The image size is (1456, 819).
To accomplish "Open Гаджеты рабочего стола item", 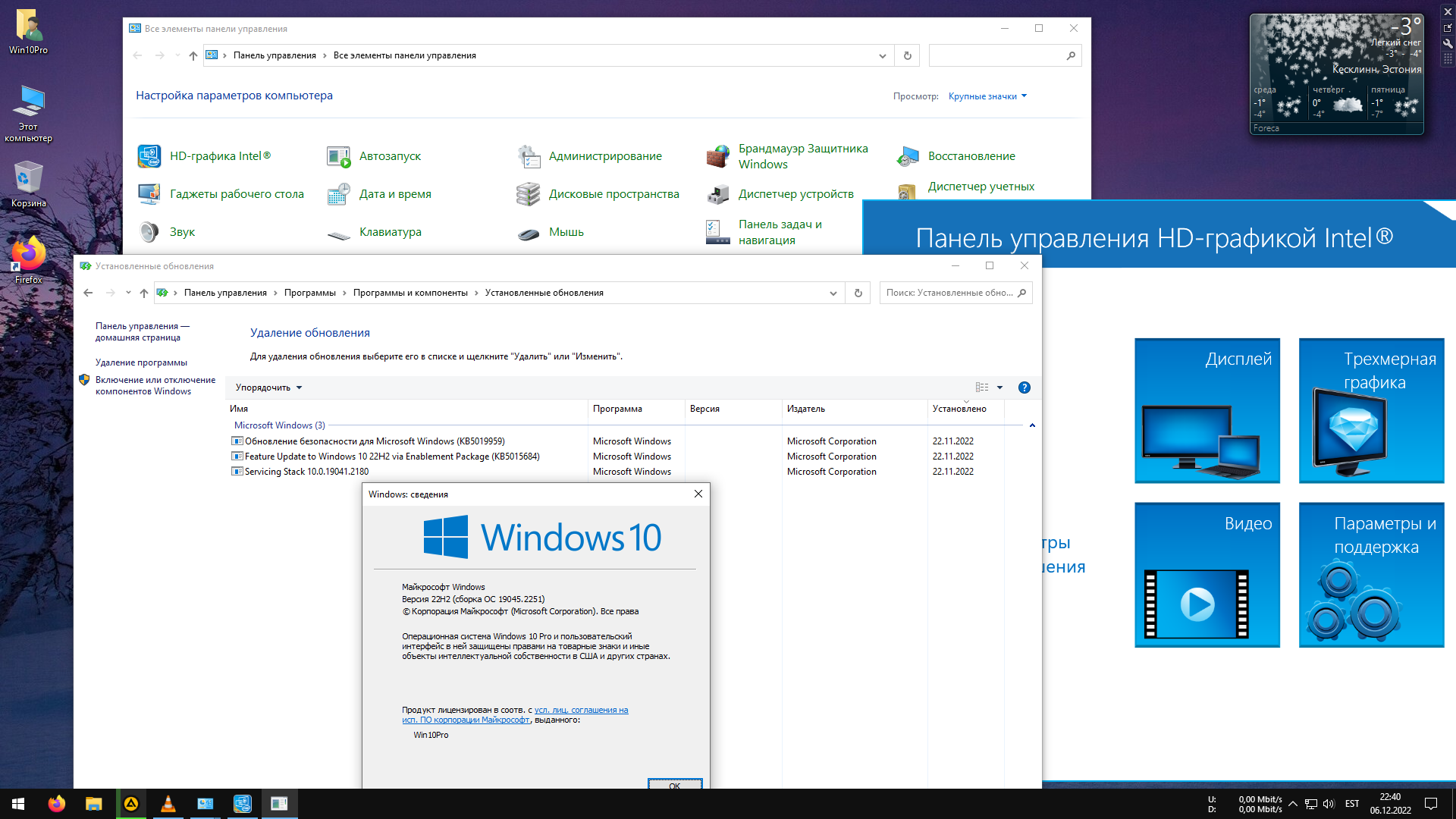I will click(x=221, y=194).
